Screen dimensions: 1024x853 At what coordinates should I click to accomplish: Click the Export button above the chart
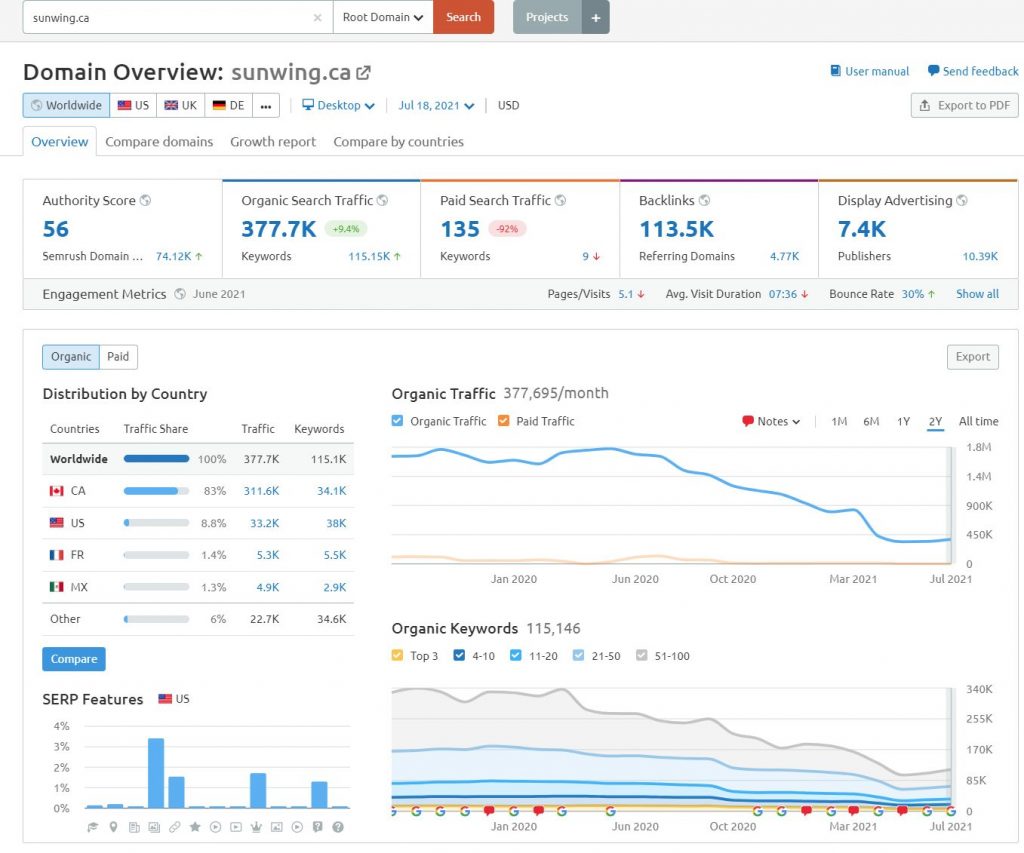[x=972, y=357]
